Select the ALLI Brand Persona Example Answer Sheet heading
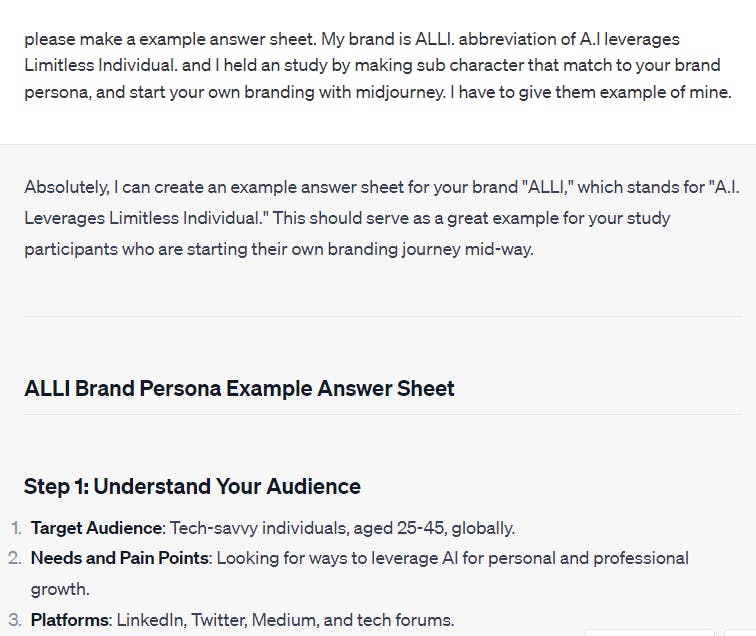 click(239, 389)
